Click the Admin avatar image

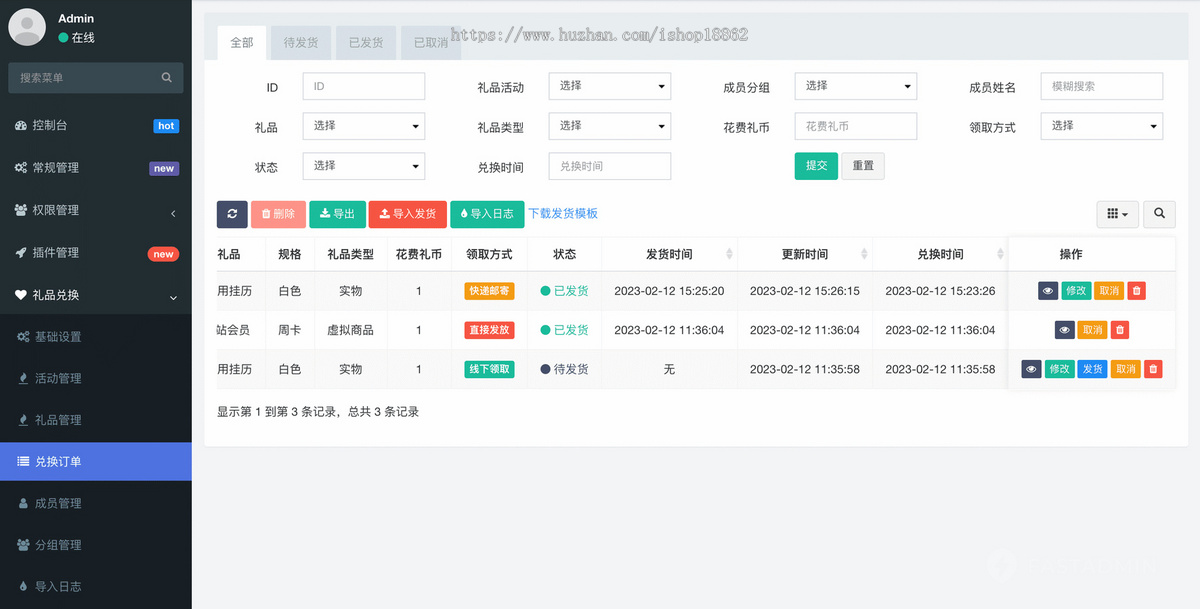pos(26,26)
